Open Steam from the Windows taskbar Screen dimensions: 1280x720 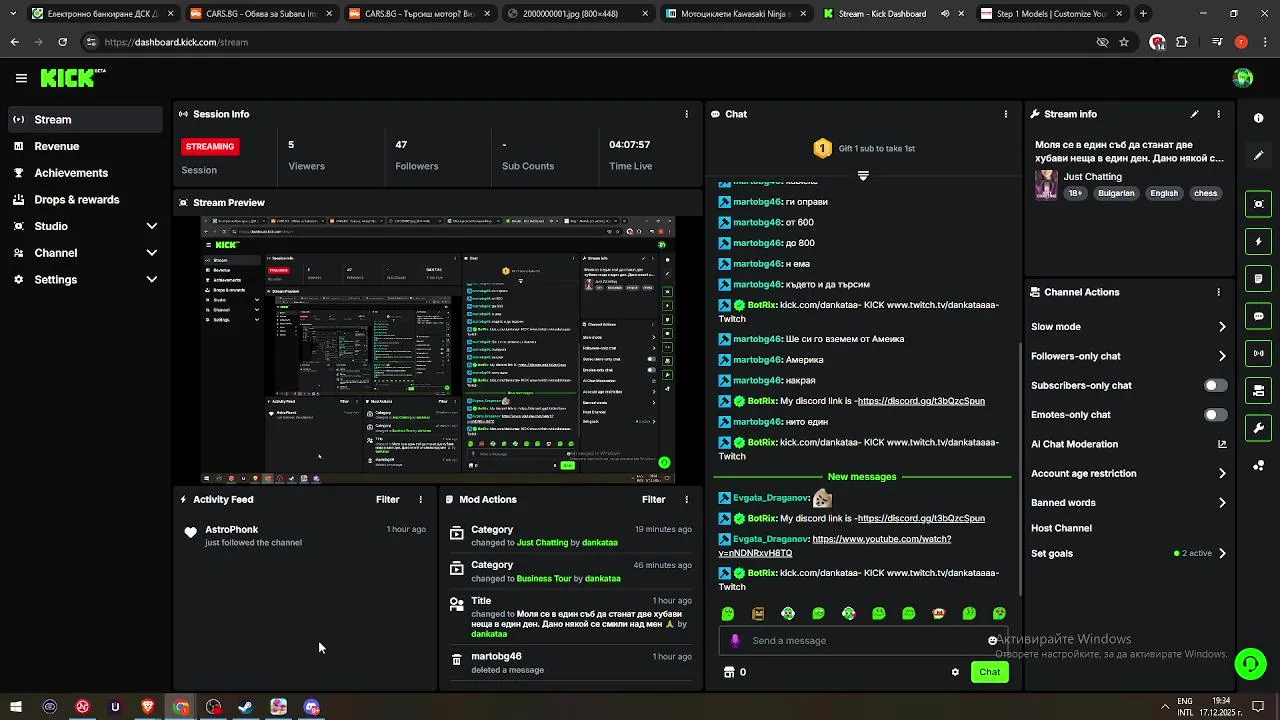[246, 707]
